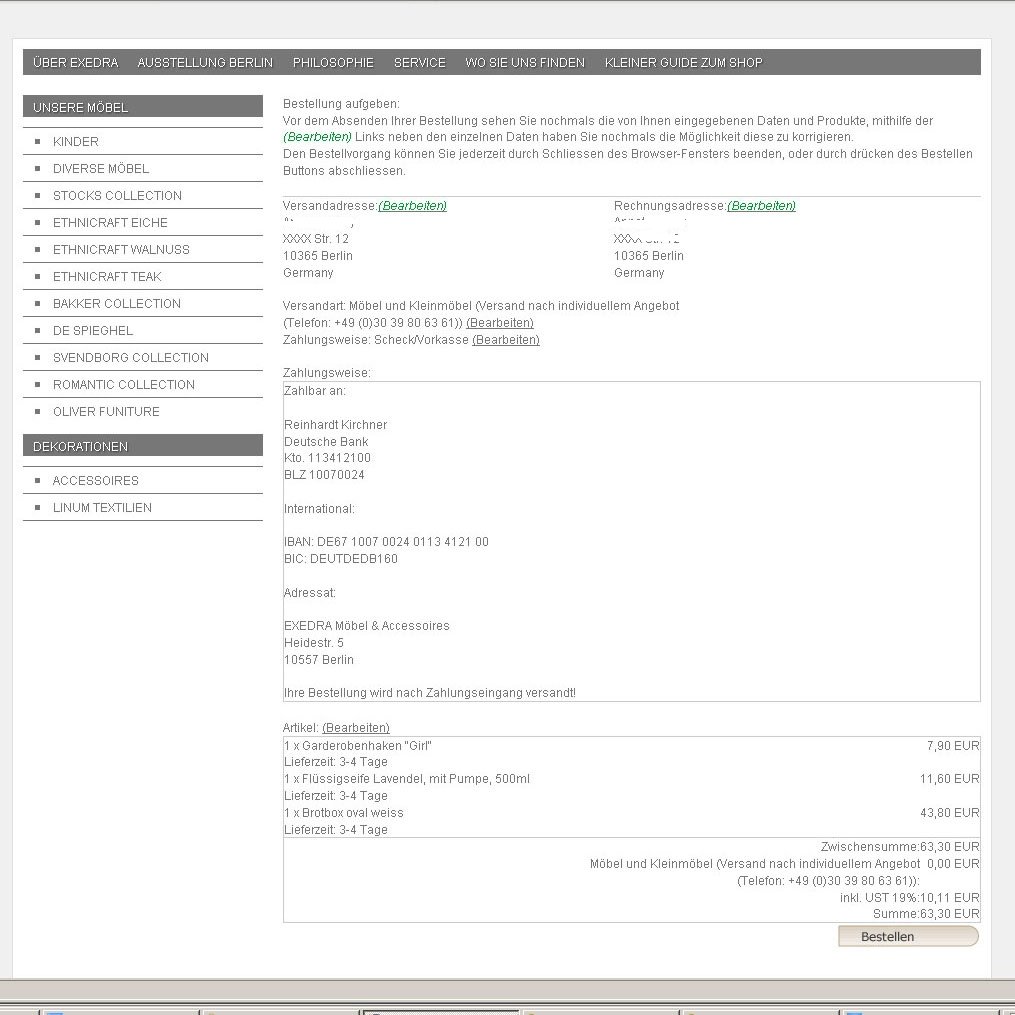Click Bearbeiten beside the Artikel list
The height and width of the screenshot is (1015, 1015).
tap(355, 728)
